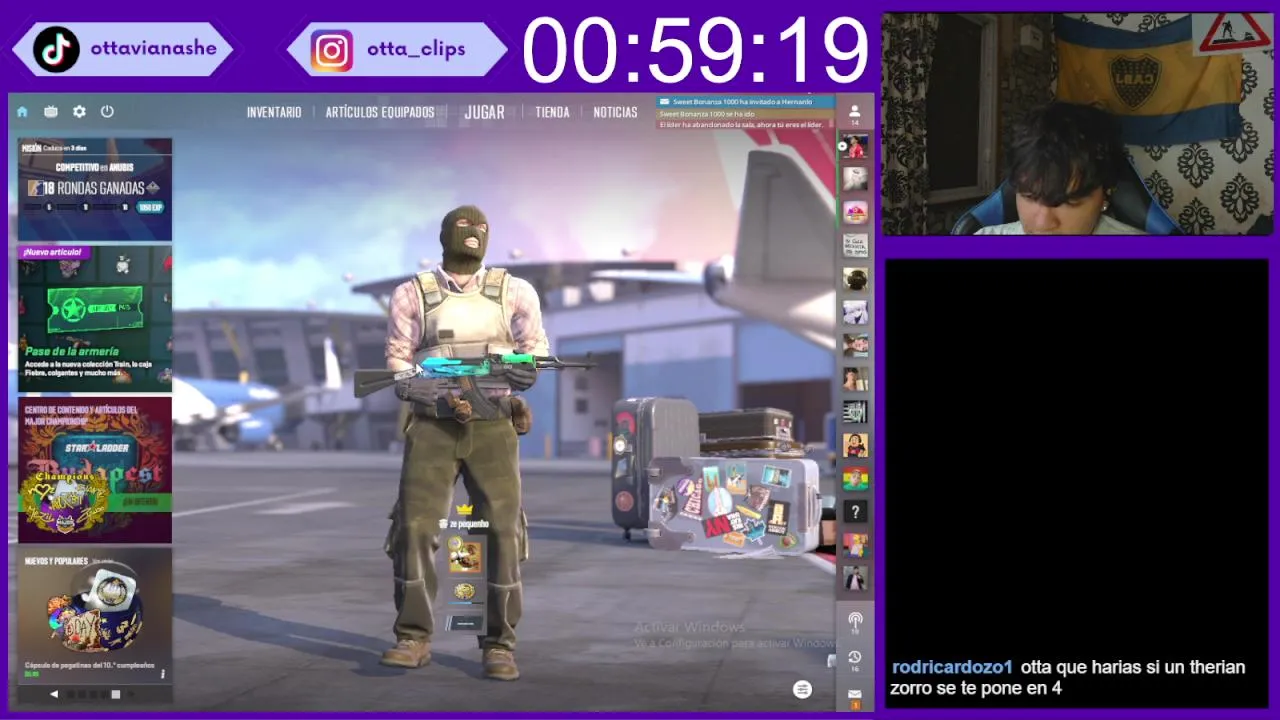Open the friends list icon showing 14
Screen dimensions: 1280x720
[x=855, y=115]
